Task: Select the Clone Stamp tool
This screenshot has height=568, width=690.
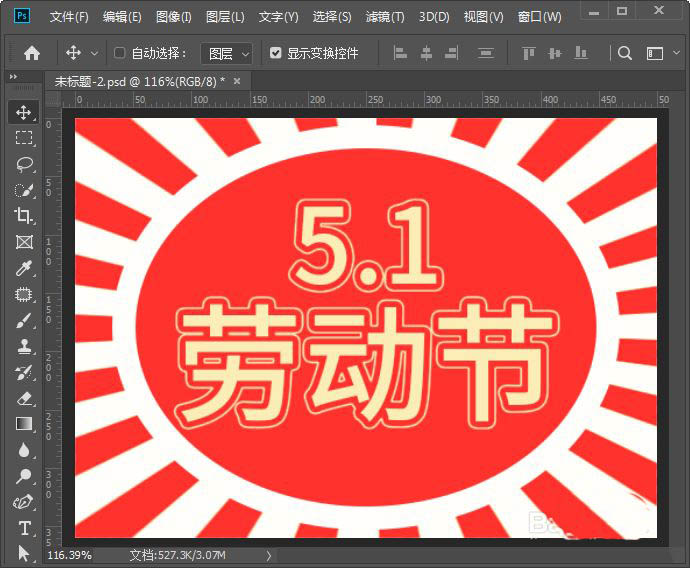Action: coord(24,346)
